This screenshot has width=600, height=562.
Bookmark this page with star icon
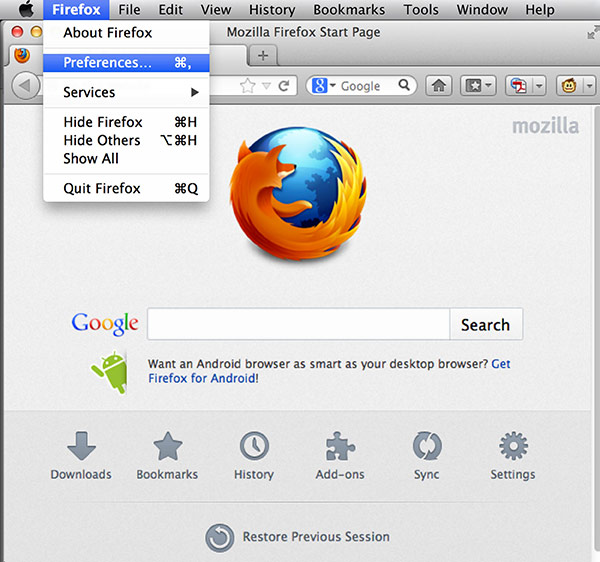(248, 86)
